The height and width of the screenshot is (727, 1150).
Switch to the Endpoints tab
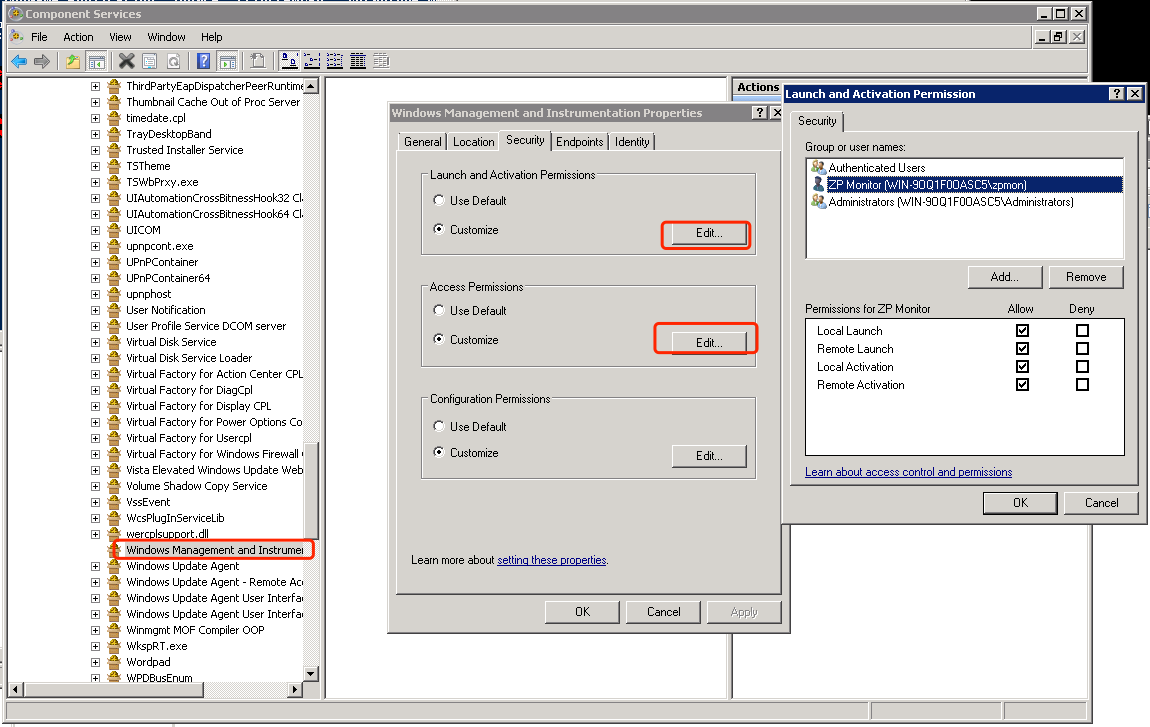point(580,142)
